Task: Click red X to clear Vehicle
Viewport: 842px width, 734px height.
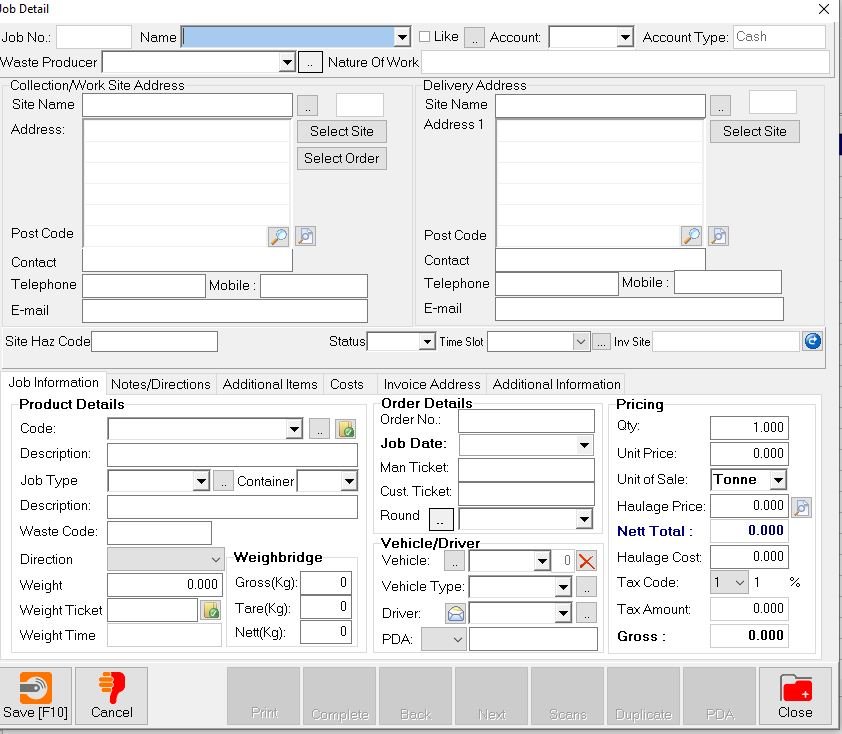Action: point(586,562)
